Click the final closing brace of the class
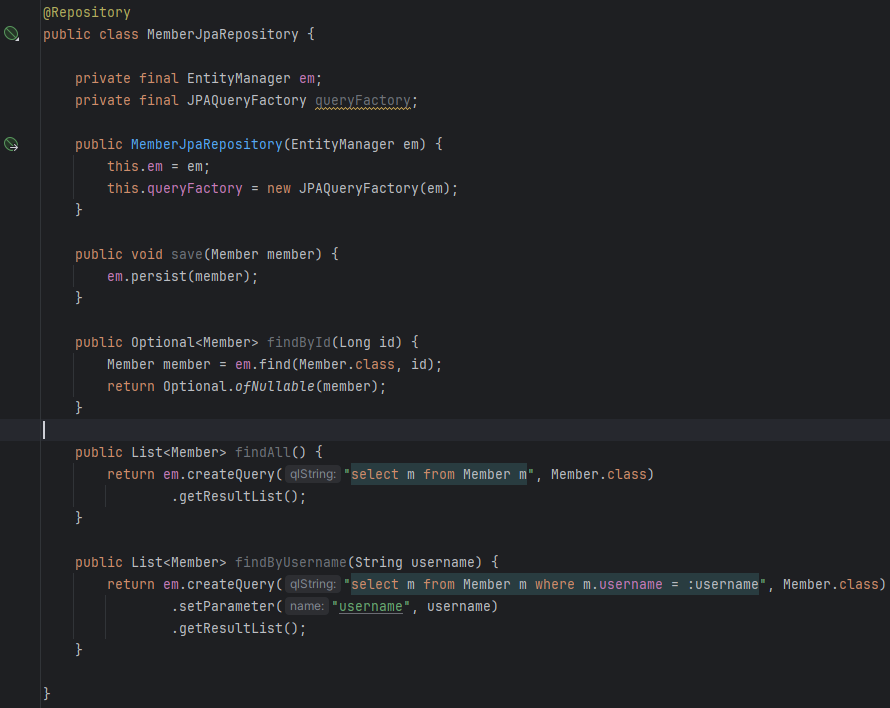The height and width of the screenshot is (708, 890). pos(47,694)
